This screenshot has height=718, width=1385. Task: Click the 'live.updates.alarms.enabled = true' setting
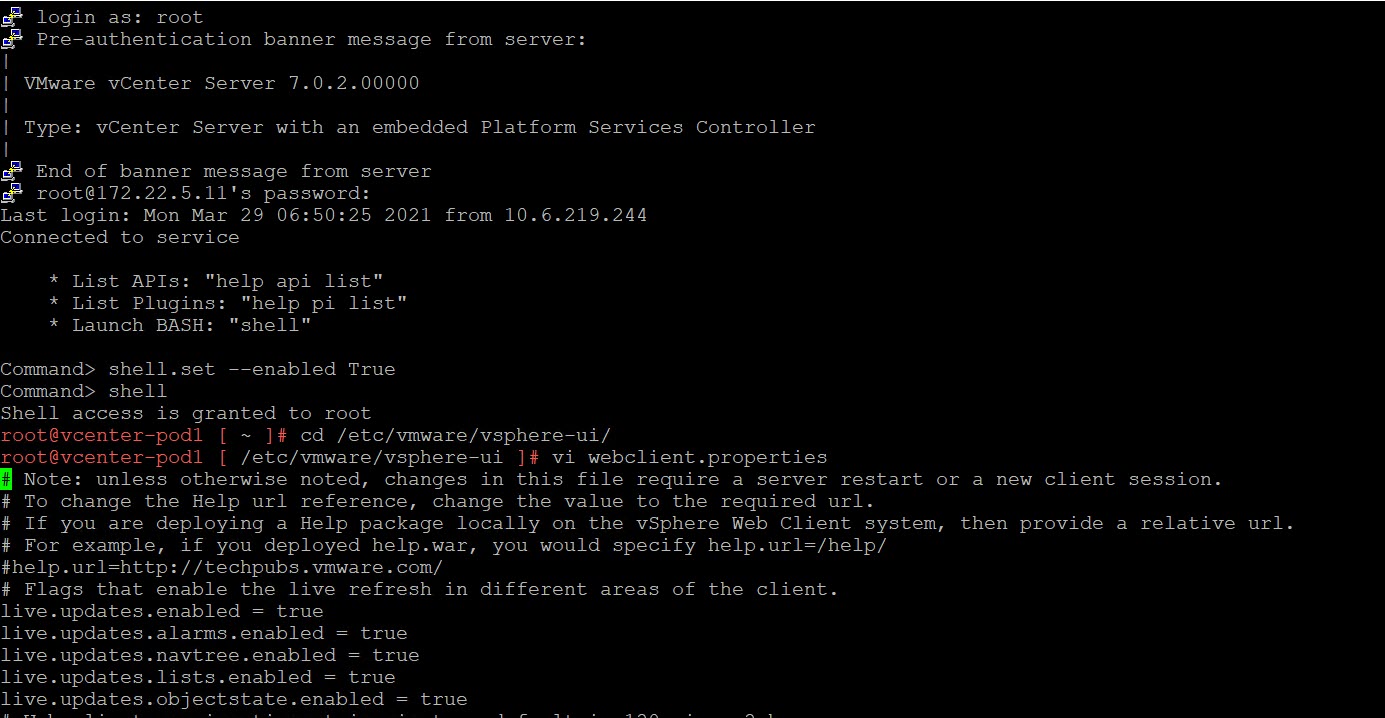click(203, 633)
